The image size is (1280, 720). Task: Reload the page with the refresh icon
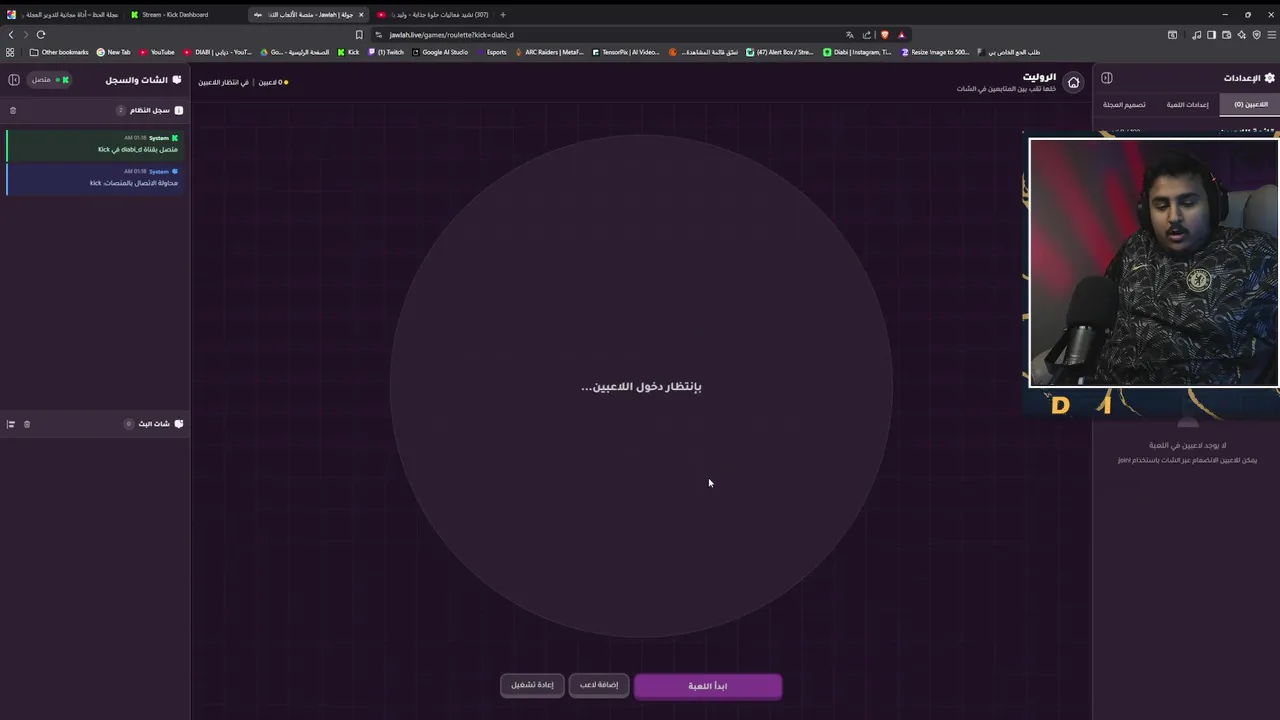(x=41, y=34)
